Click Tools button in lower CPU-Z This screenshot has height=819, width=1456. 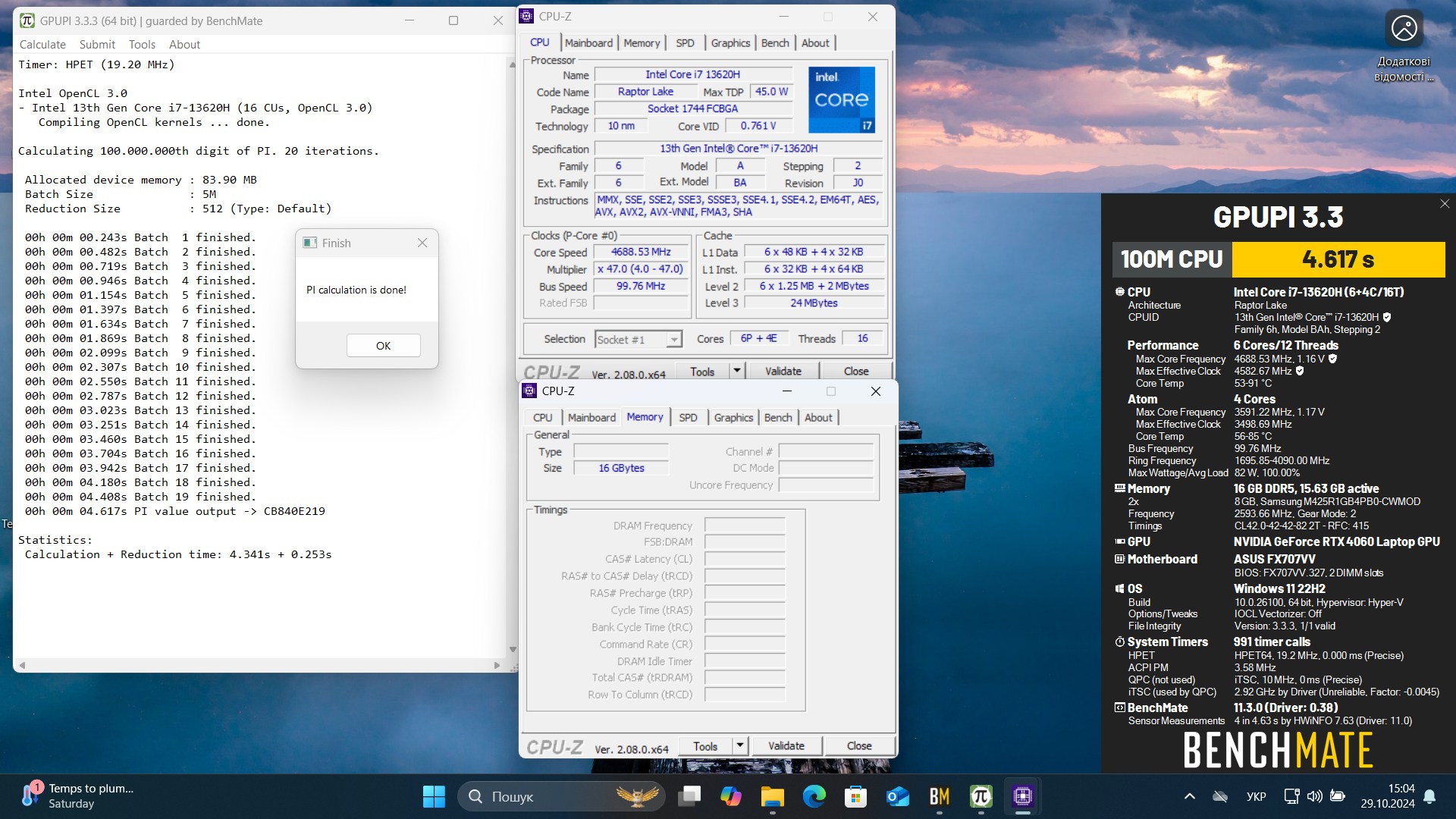705,746
